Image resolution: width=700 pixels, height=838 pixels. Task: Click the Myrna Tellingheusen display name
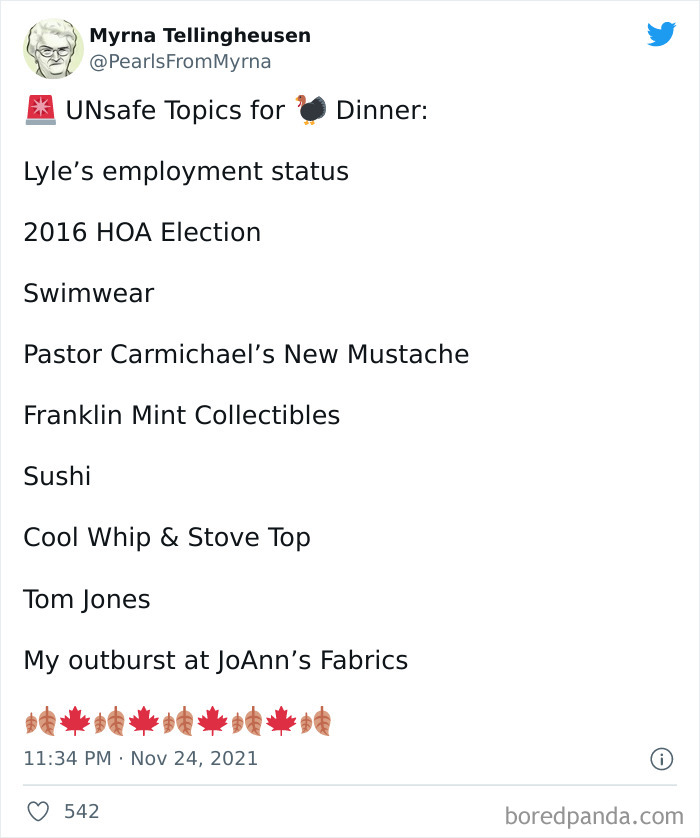point(200,35)
